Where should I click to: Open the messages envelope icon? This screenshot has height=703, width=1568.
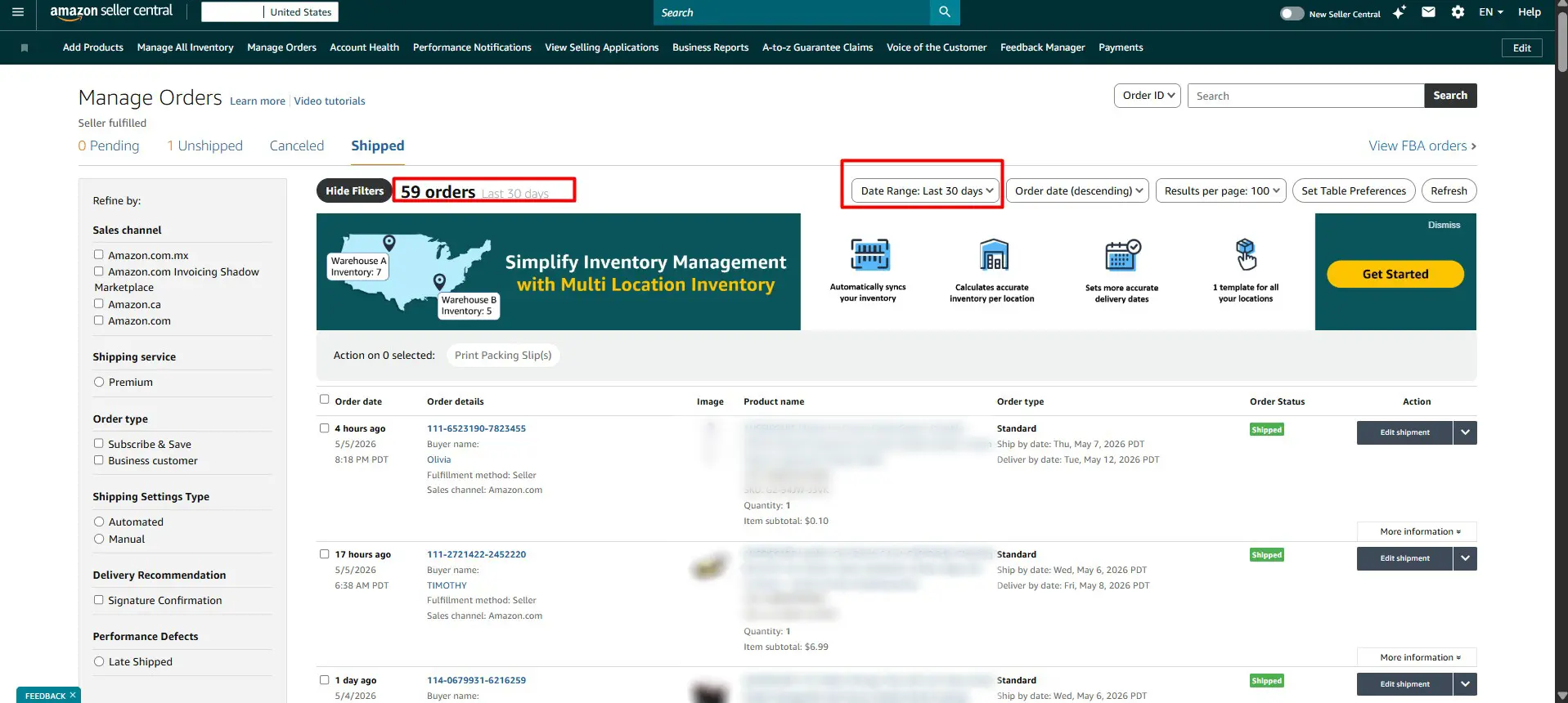(x=1428, y=12)
